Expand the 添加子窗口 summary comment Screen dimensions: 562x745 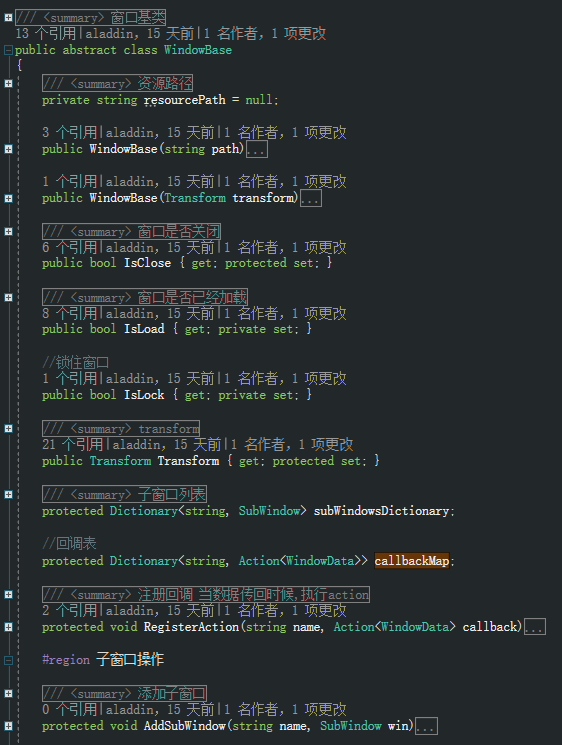8,694
